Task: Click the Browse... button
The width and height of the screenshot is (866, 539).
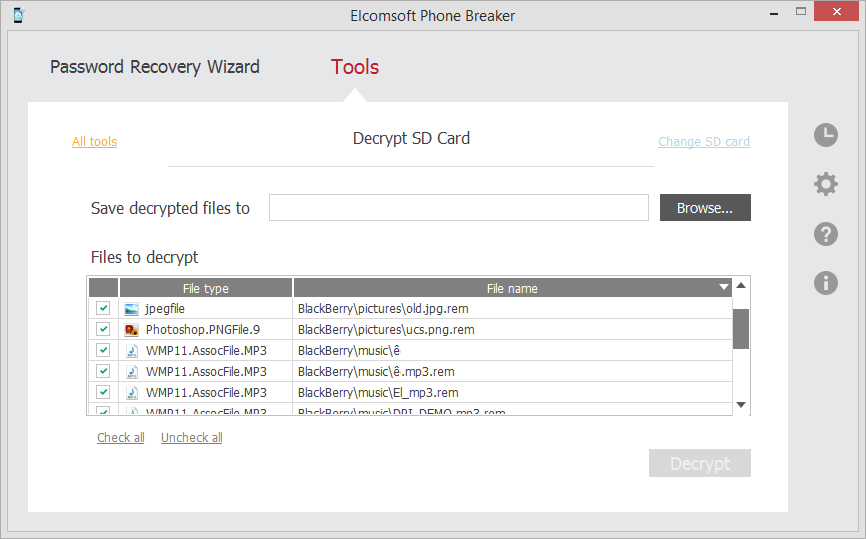Action: (705, 208)
